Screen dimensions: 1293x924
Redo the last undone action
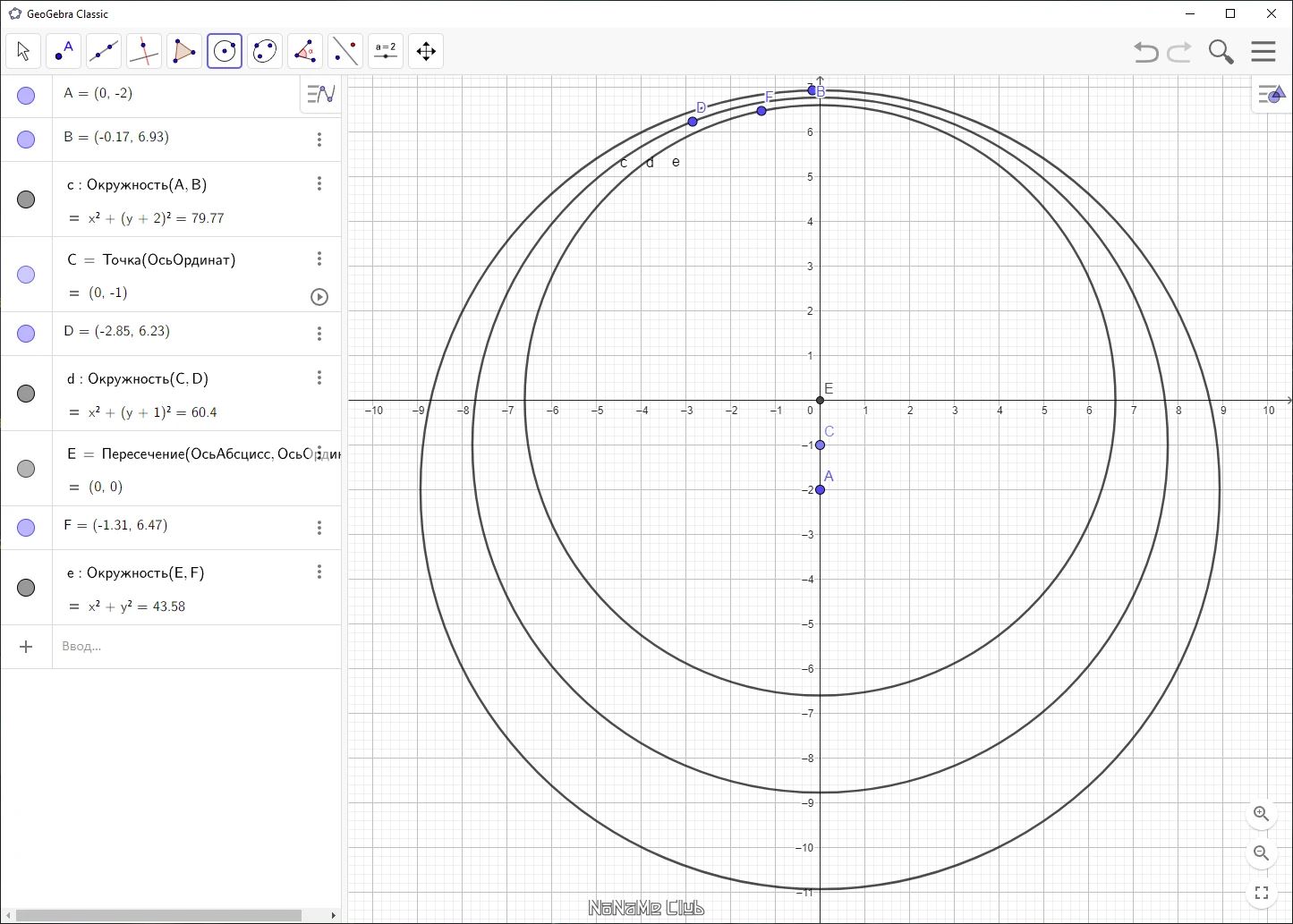[1179, 52]
